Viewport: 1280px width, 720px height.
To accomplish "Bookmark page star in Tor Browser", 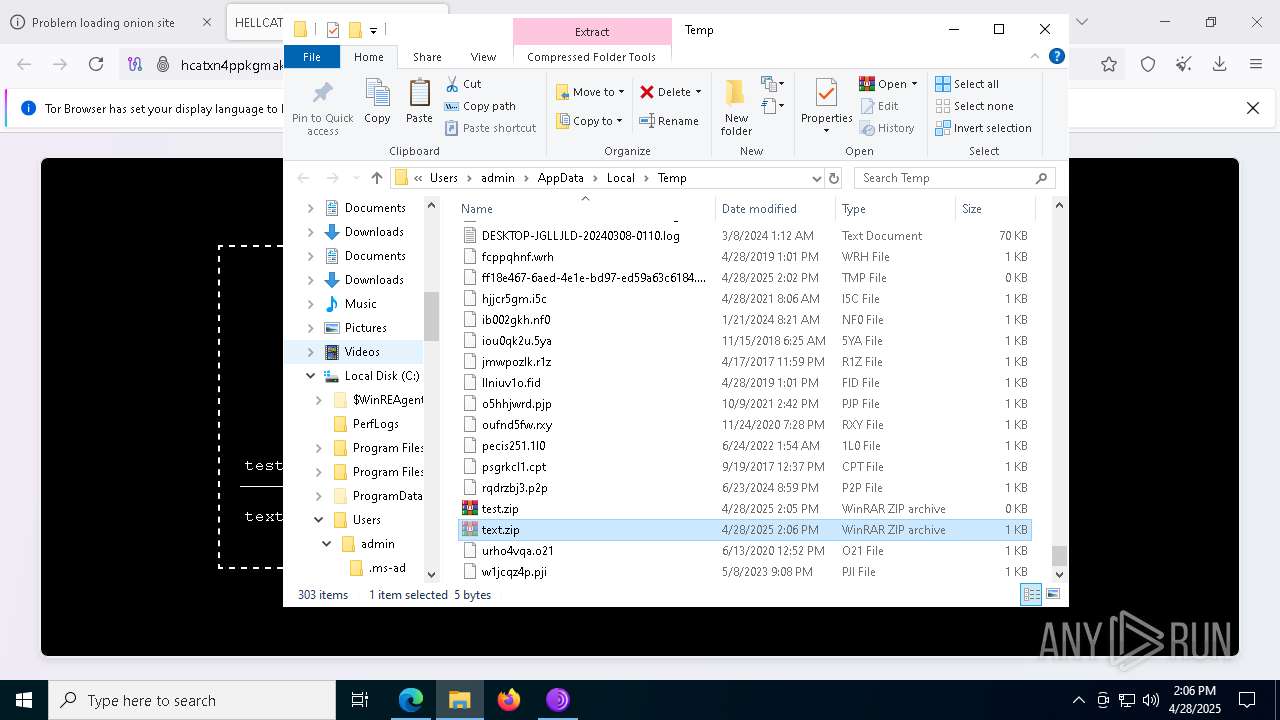I will coord(1109,64).
